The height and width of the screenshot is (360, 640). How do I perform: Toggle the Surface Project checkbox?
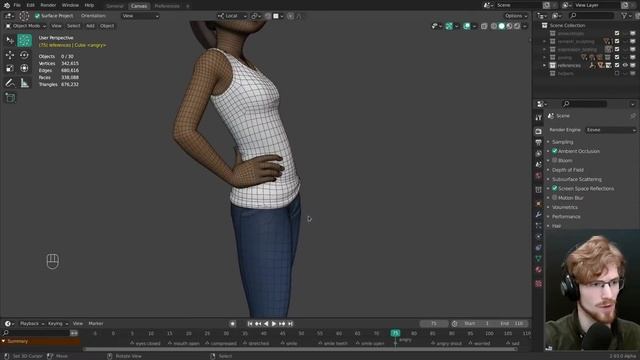[37, 16]
